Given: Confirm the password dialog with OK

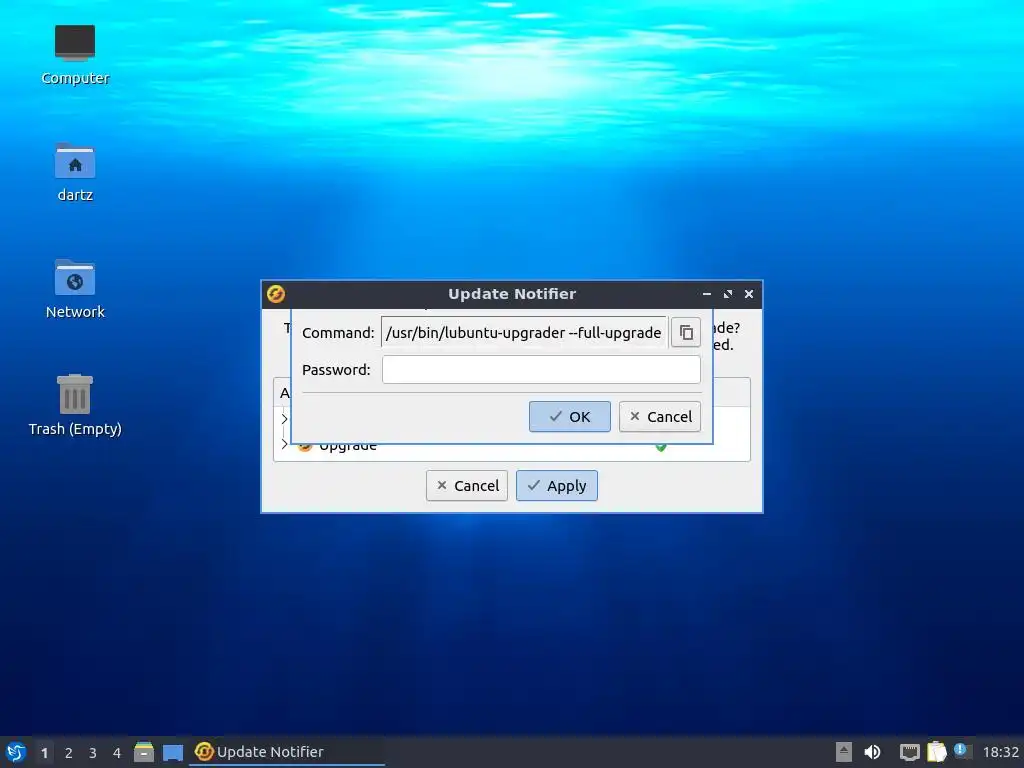Looking at the screenshot, I should click(x=569, y=417).
